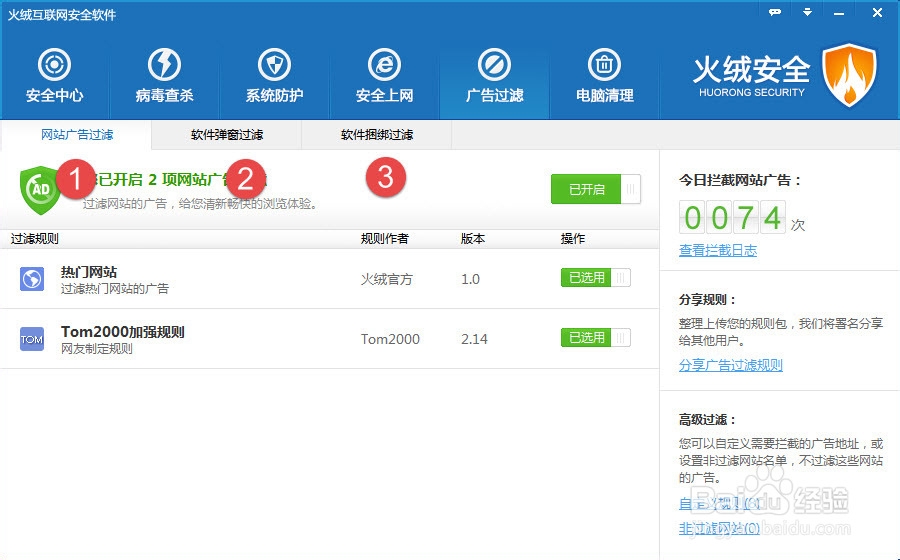900x560 pixels.
Task: Open the title bar dropdown menu arrow
Action: [807, 12]
